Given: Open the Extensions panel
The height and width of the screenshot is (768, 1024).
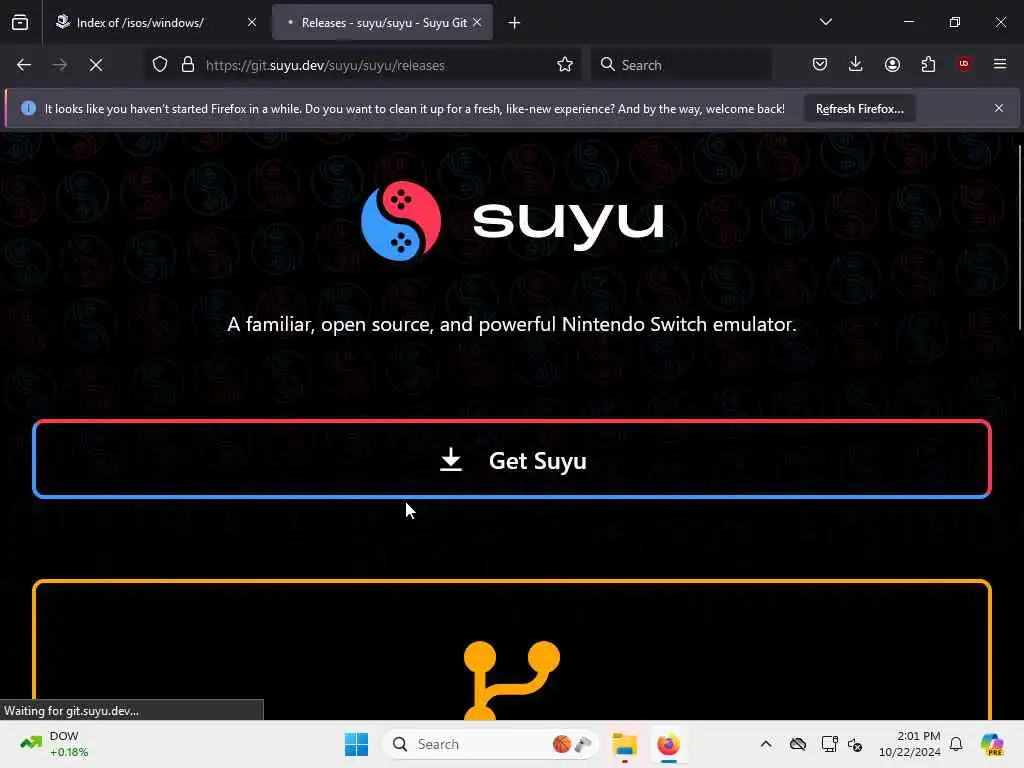Looking at the screenshot, I should (x=928, y=64).
